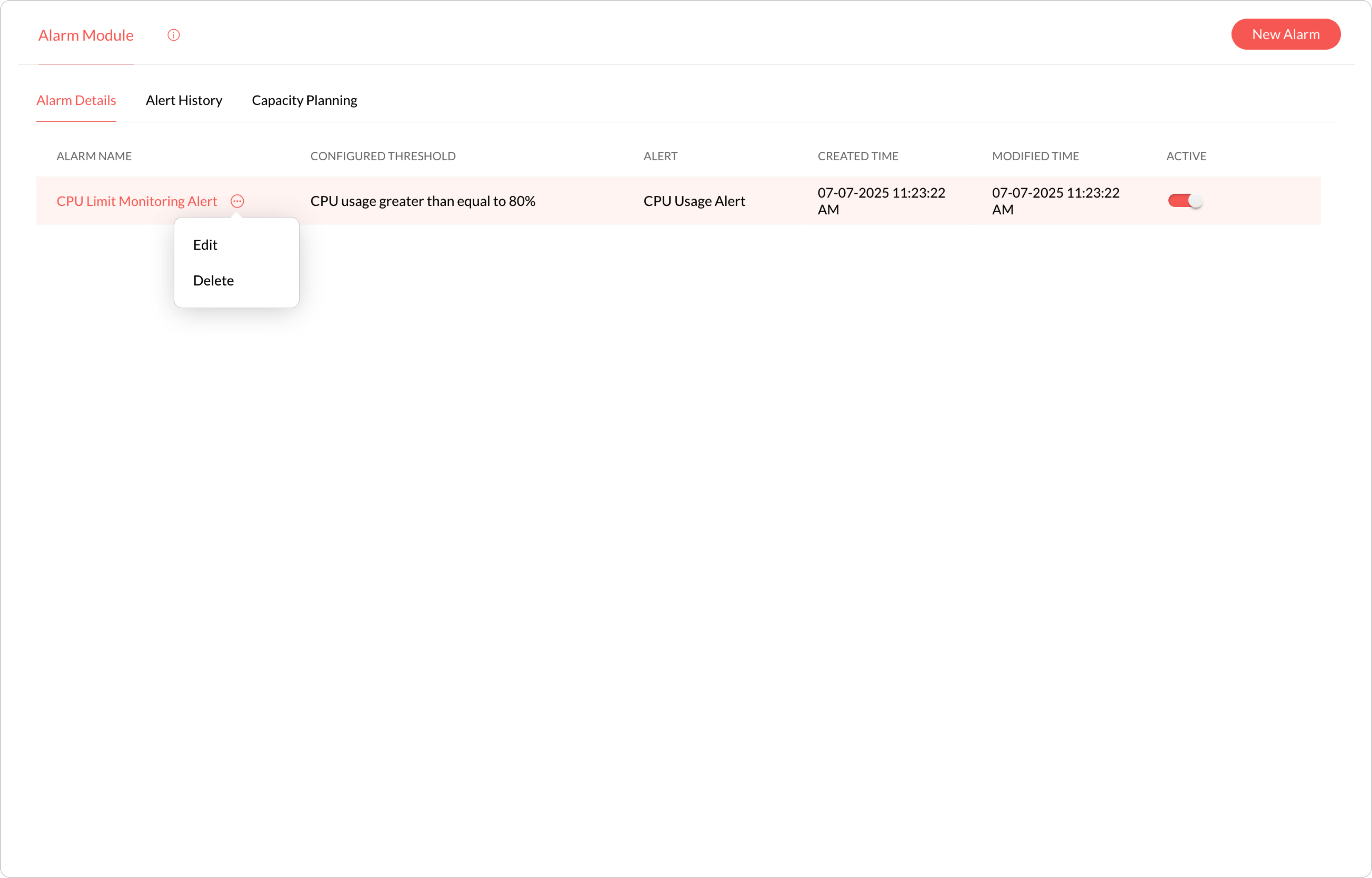The height and width of the screenshot is (878, 1372).
Task: Open the Capacity Planning tab
Action: pos(305,100)
